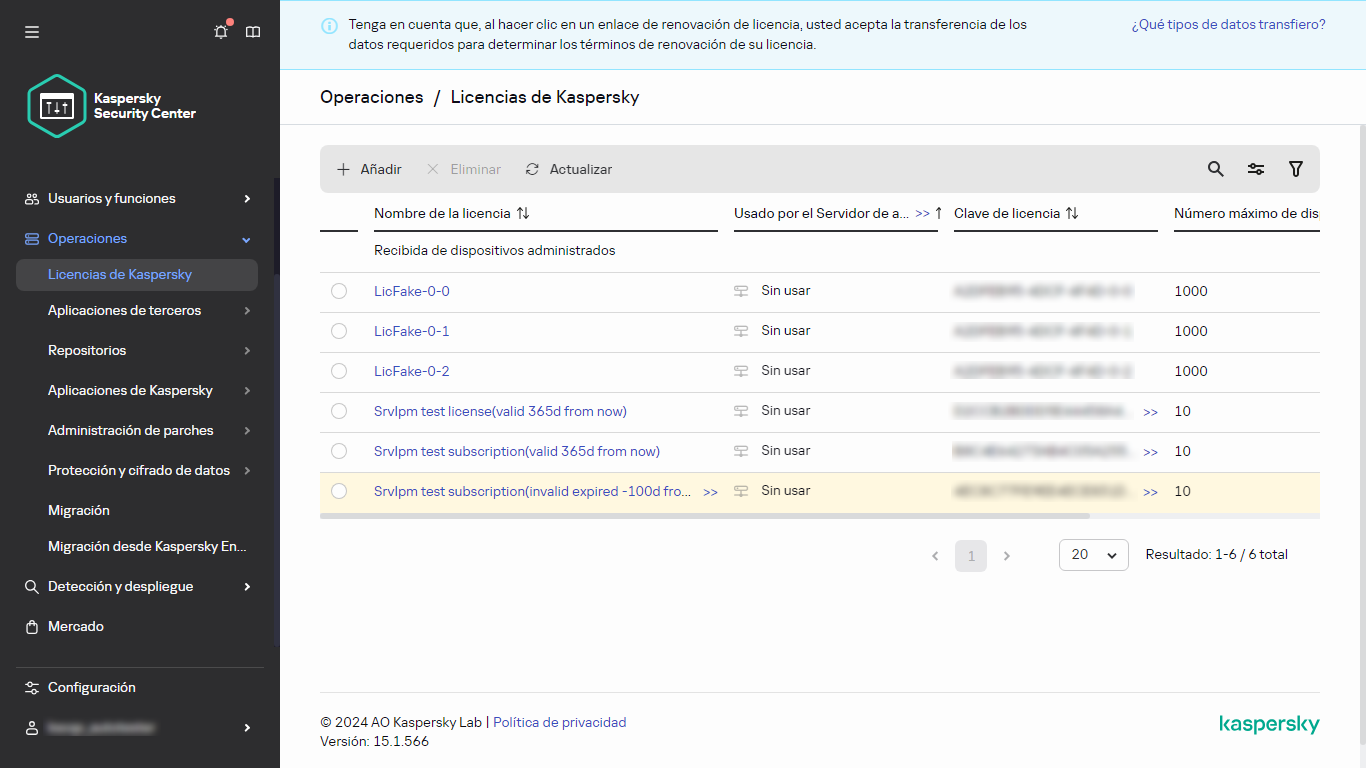Open the page size dropdown showing 20
1366x768 pixels.
click(1093, 554)
